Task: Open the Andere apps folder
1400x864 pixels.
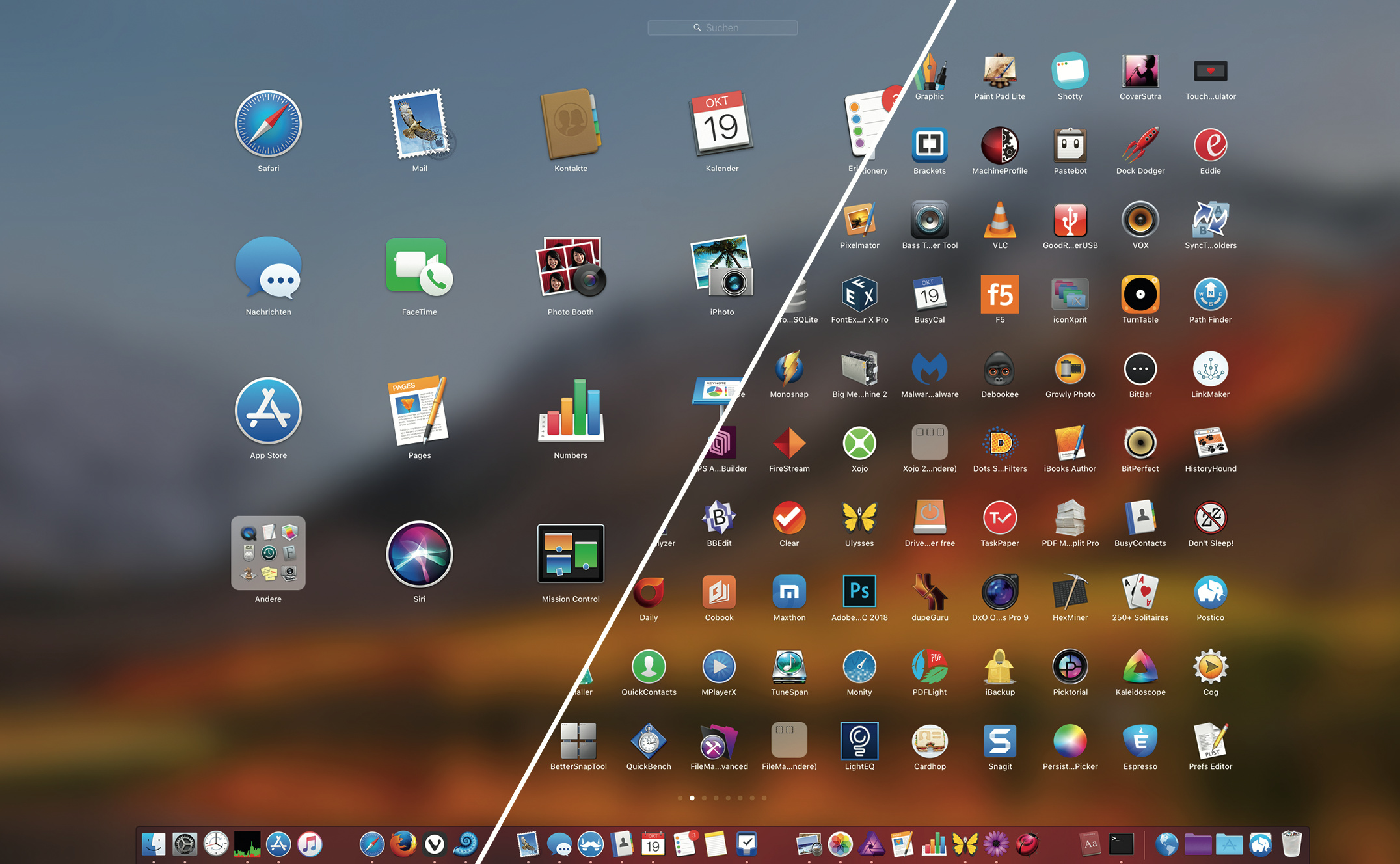Action: pyautogui.click(x=268, y=553)
